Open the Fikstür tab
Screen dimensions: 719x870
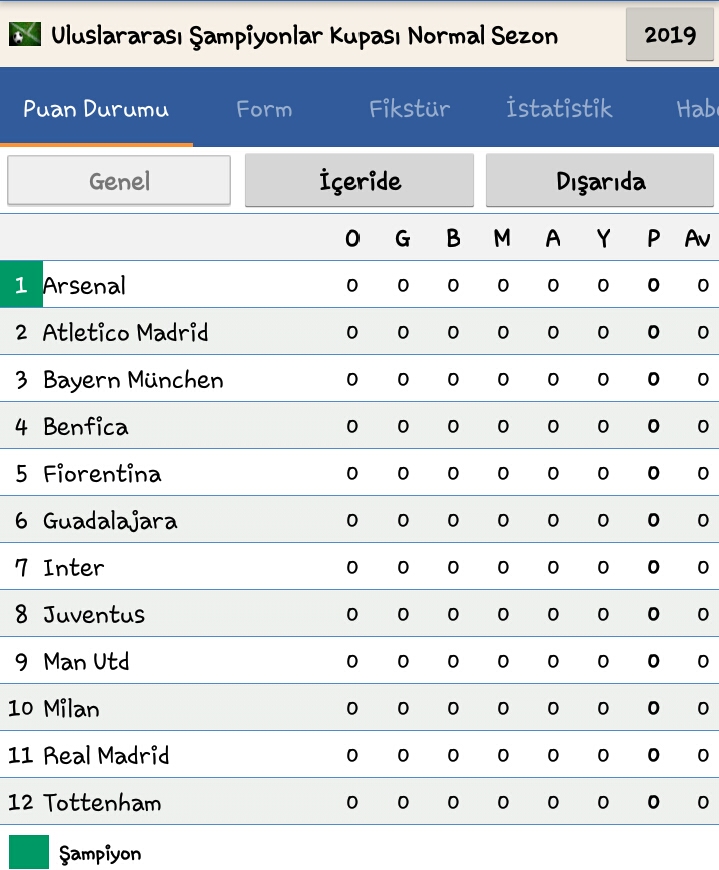[x=409, y=109]
